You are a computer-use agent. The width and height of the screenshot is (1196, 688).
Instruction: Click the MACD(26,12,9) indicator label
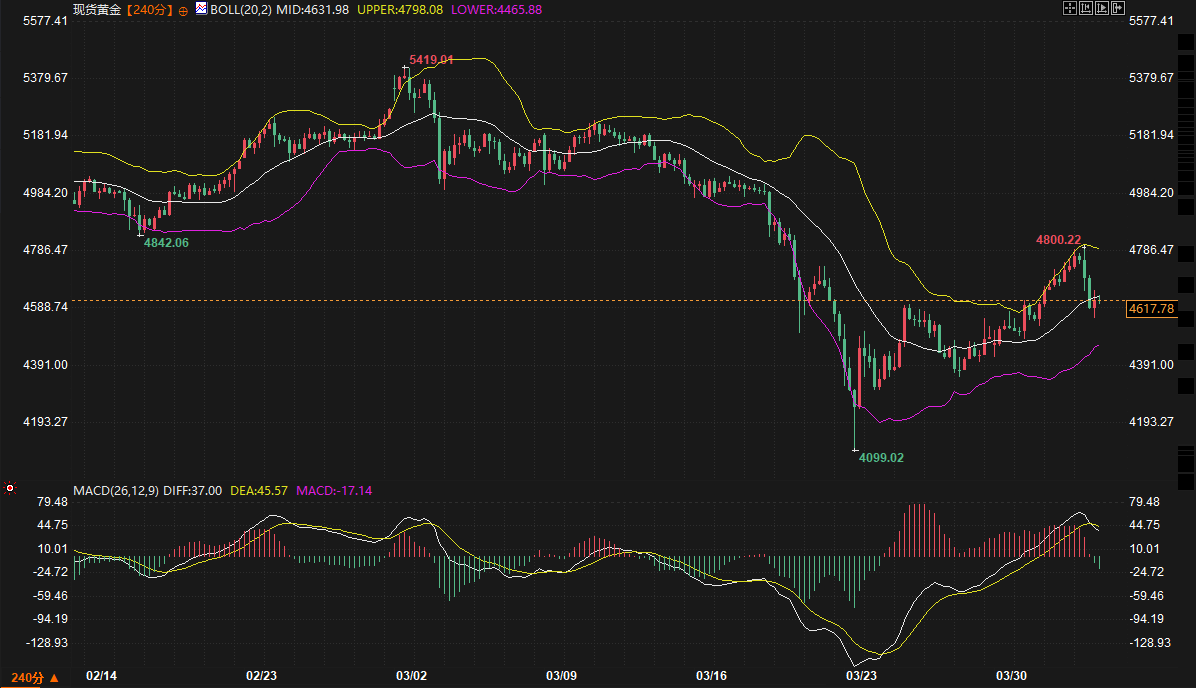pos(116,491)
